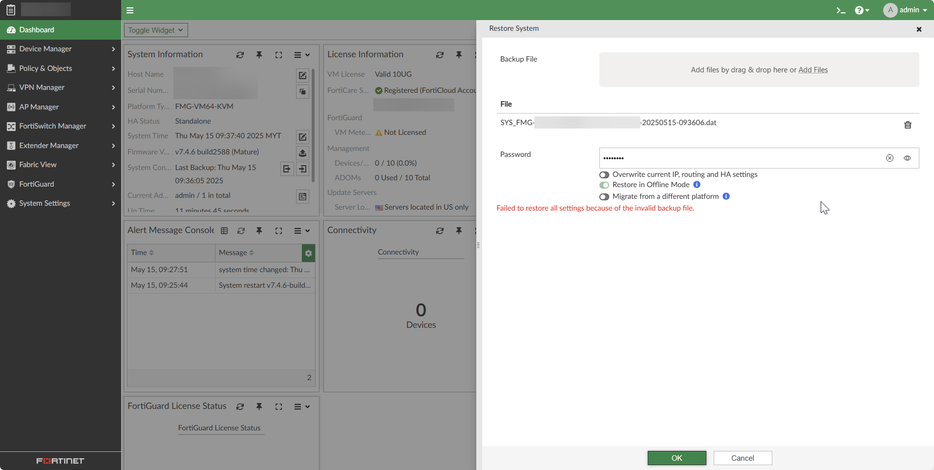
Task: Refresh the System Information widget
Action: [240, 55]
